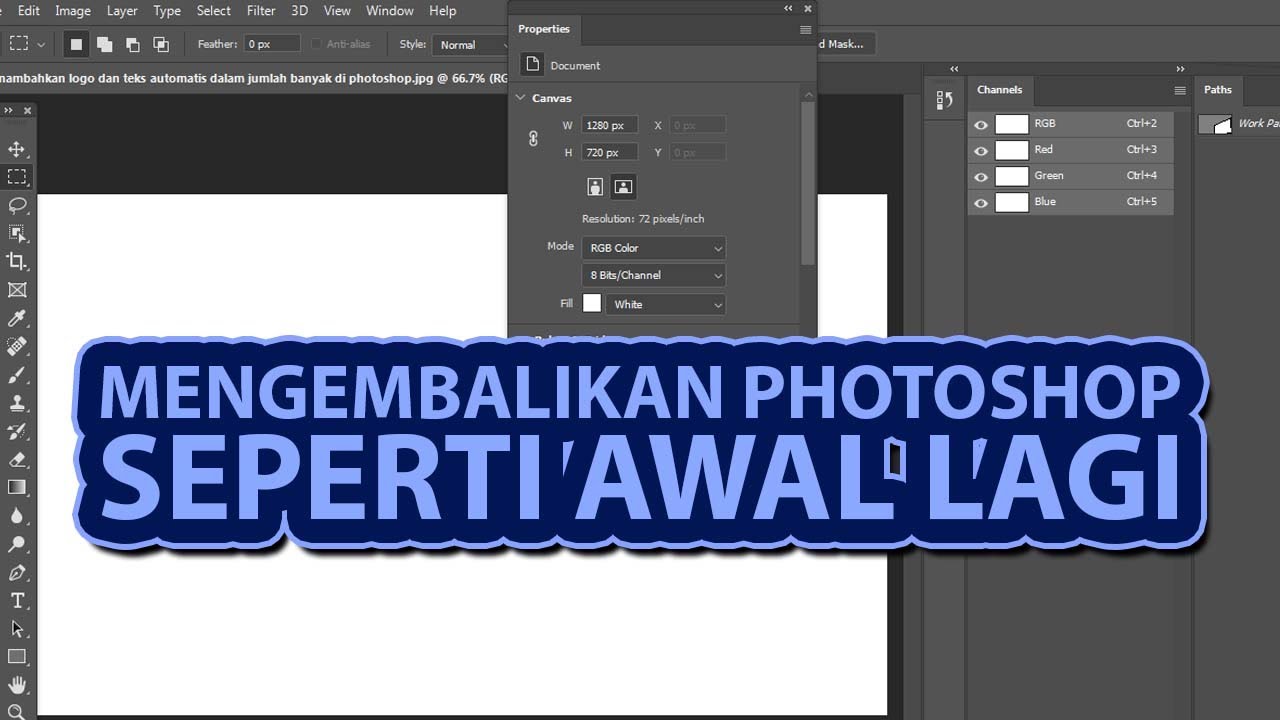Viewport: 1280px width, 720px height.
Task: Click the Properties panel scrollbar
Action: click(808, 185)
